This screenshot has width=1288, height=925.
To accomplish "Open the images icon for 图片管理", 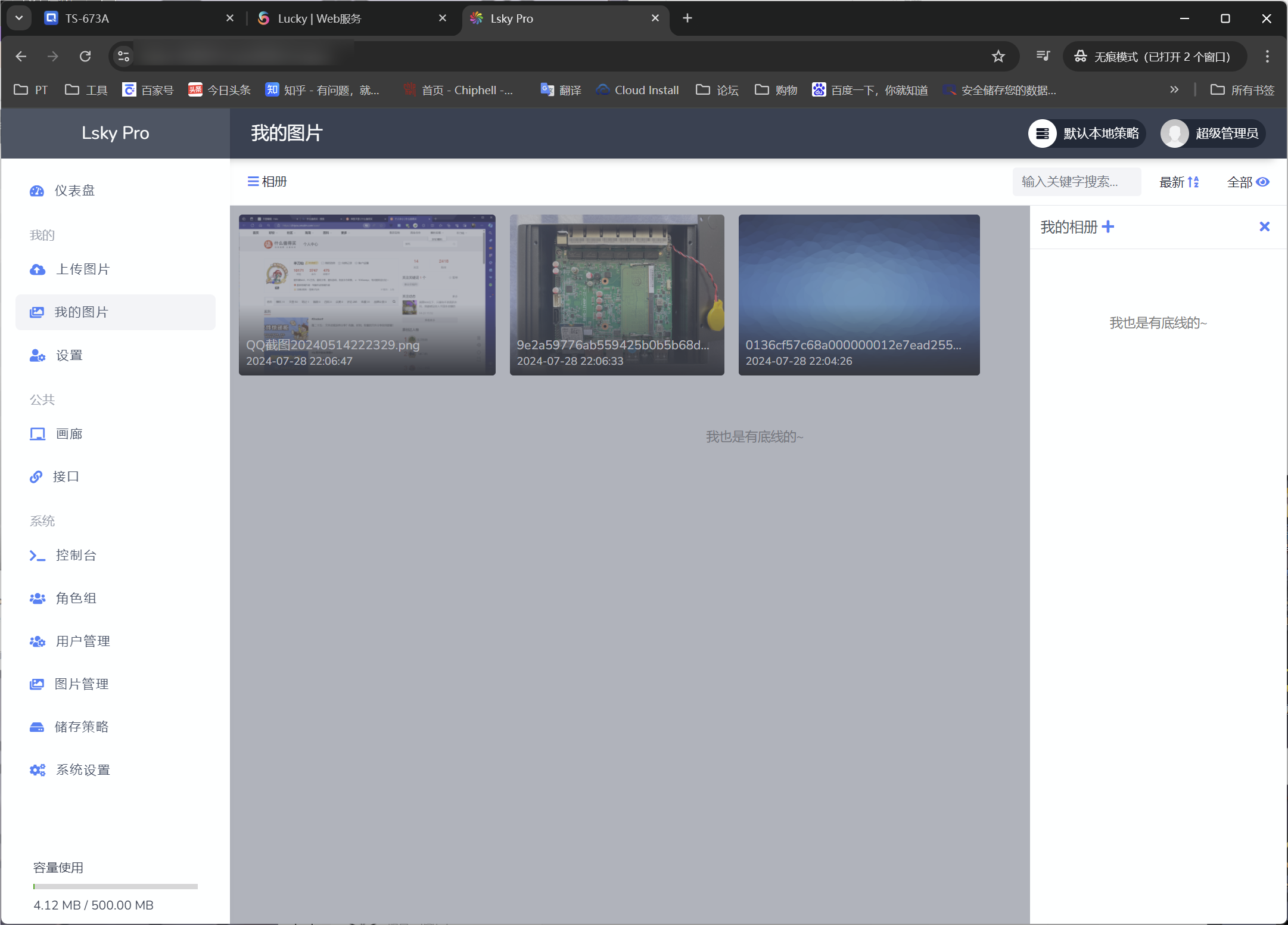I will pos(37,684).
